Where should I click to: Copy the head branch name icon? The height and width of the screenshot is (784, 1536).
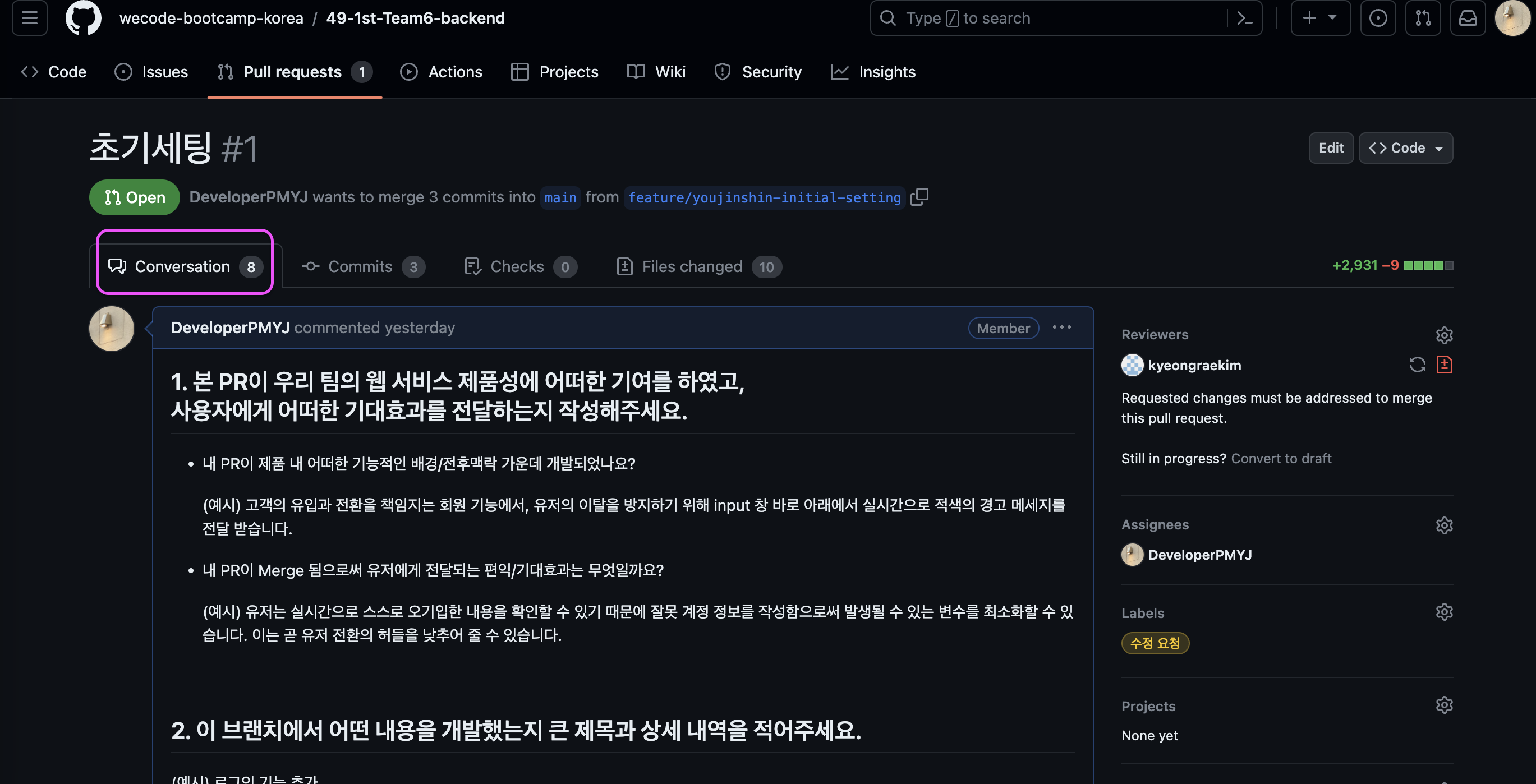coord(919,197)
